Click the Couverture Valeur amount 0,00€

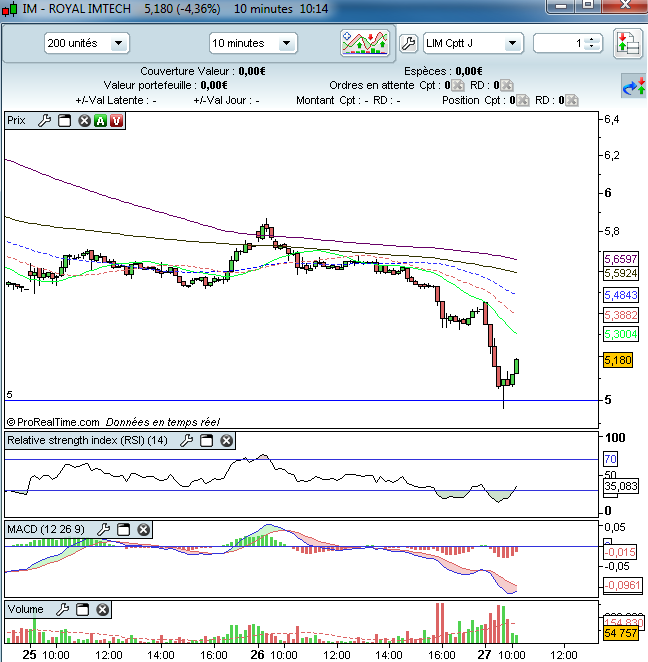point(252,71)
